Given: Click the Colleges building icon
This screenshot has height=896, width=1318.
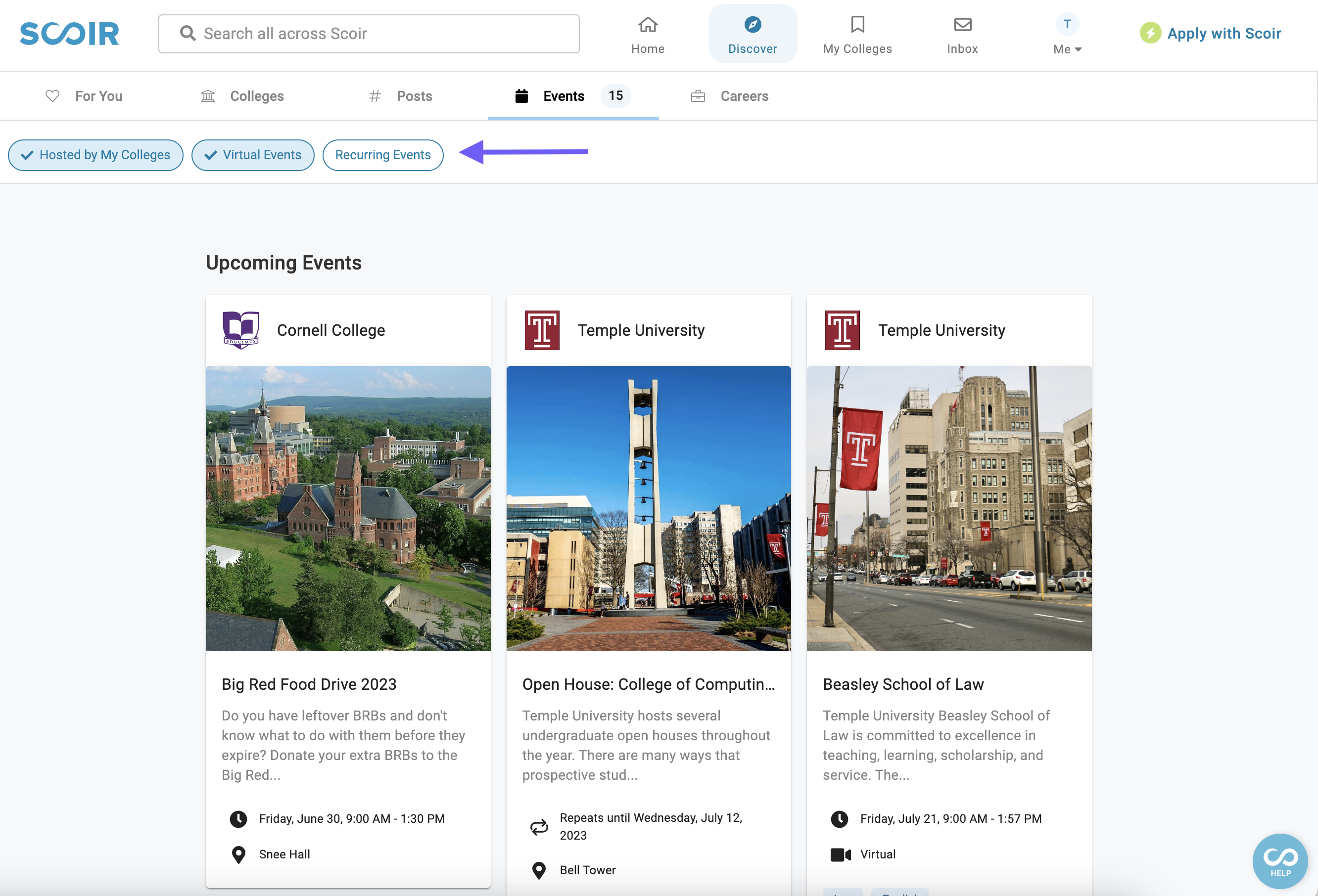Looking at the screenshot, I should (x=208, y=96).
